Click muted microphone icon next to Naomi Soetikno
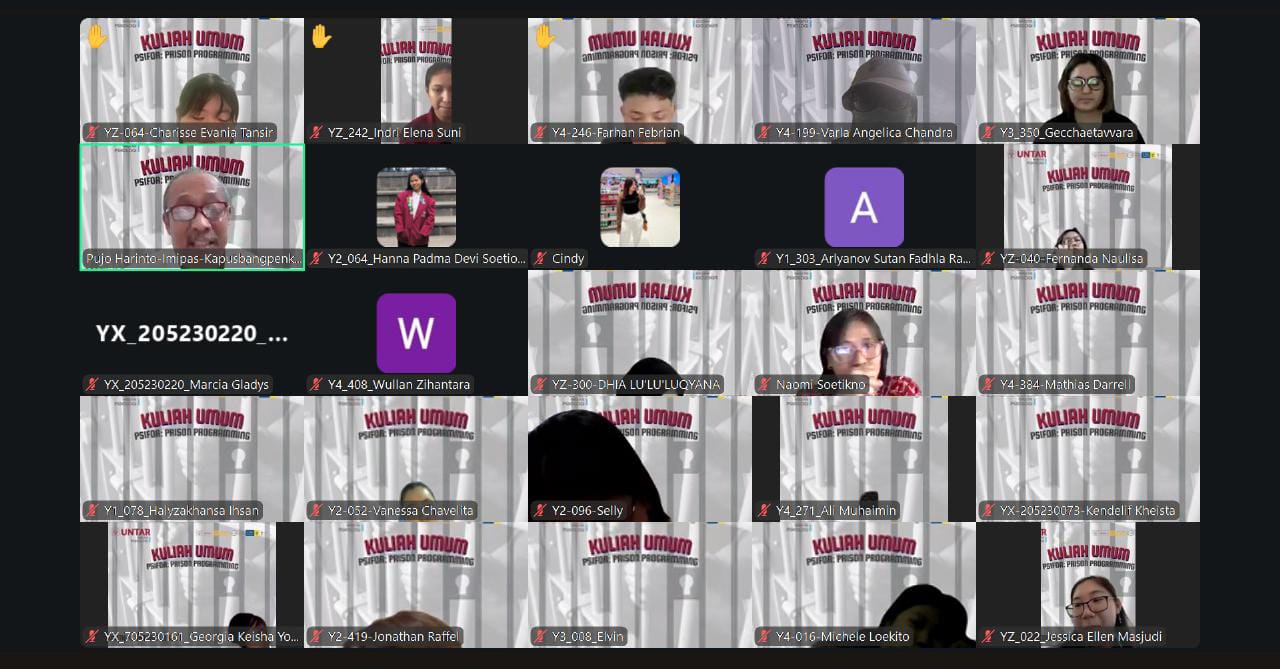 pos(764,385)
